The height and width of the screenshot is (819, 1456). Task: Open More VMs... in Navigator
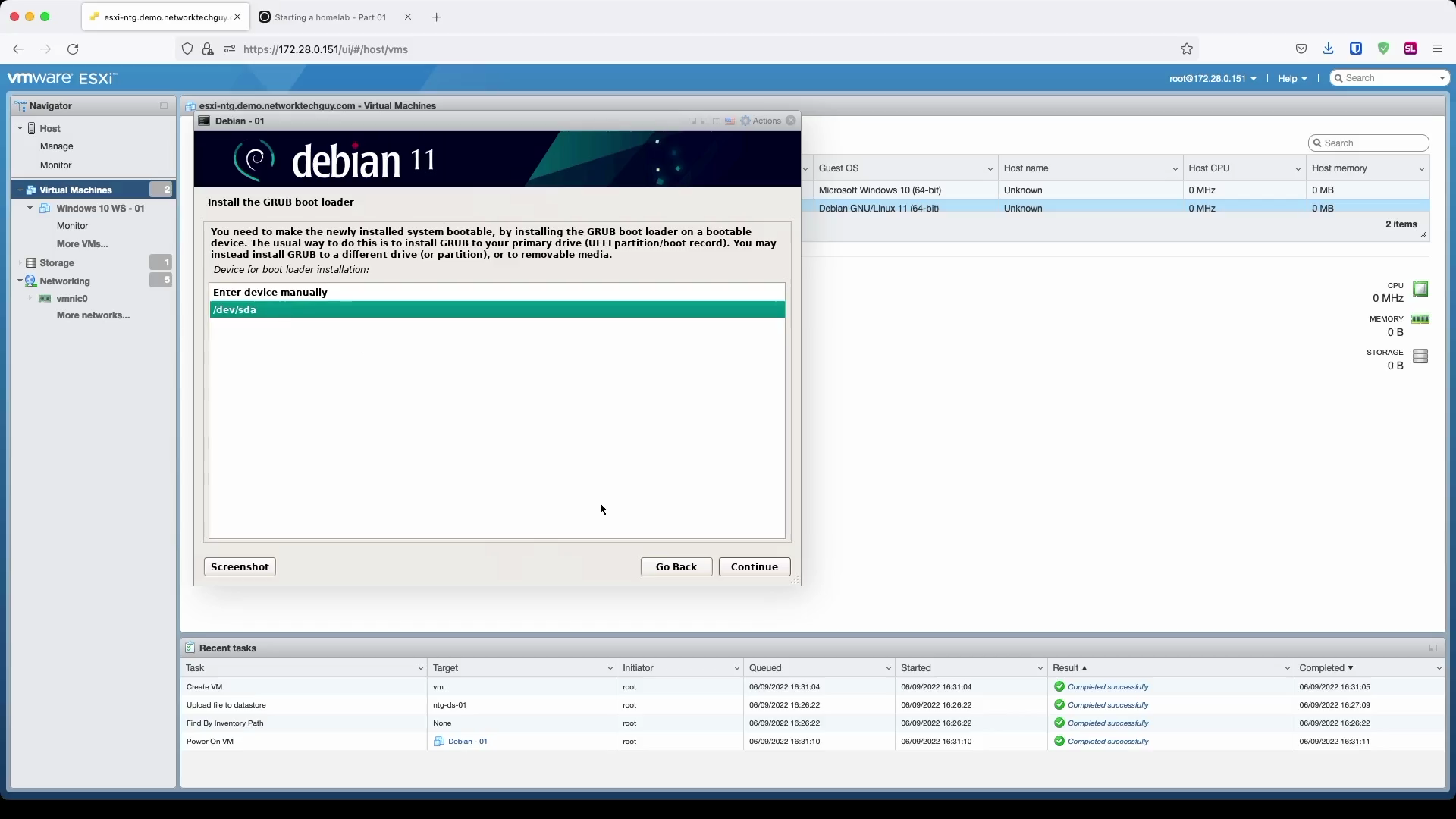point(83,244)
